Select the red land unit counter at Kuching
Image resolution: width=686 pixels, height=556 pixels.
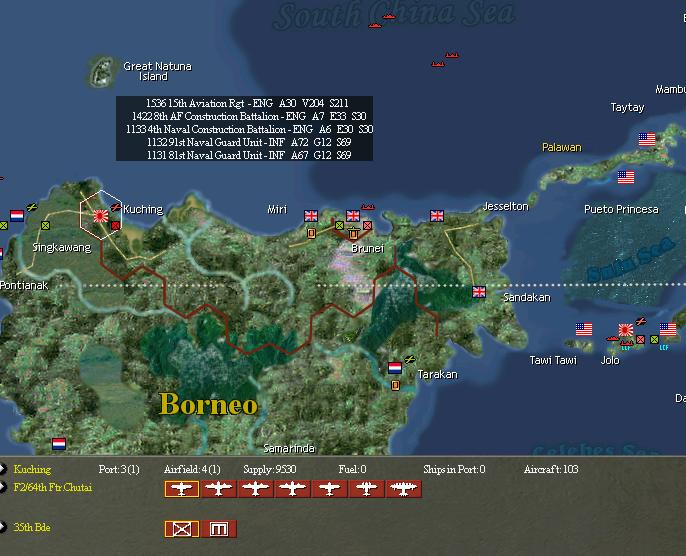click(116, 226)
